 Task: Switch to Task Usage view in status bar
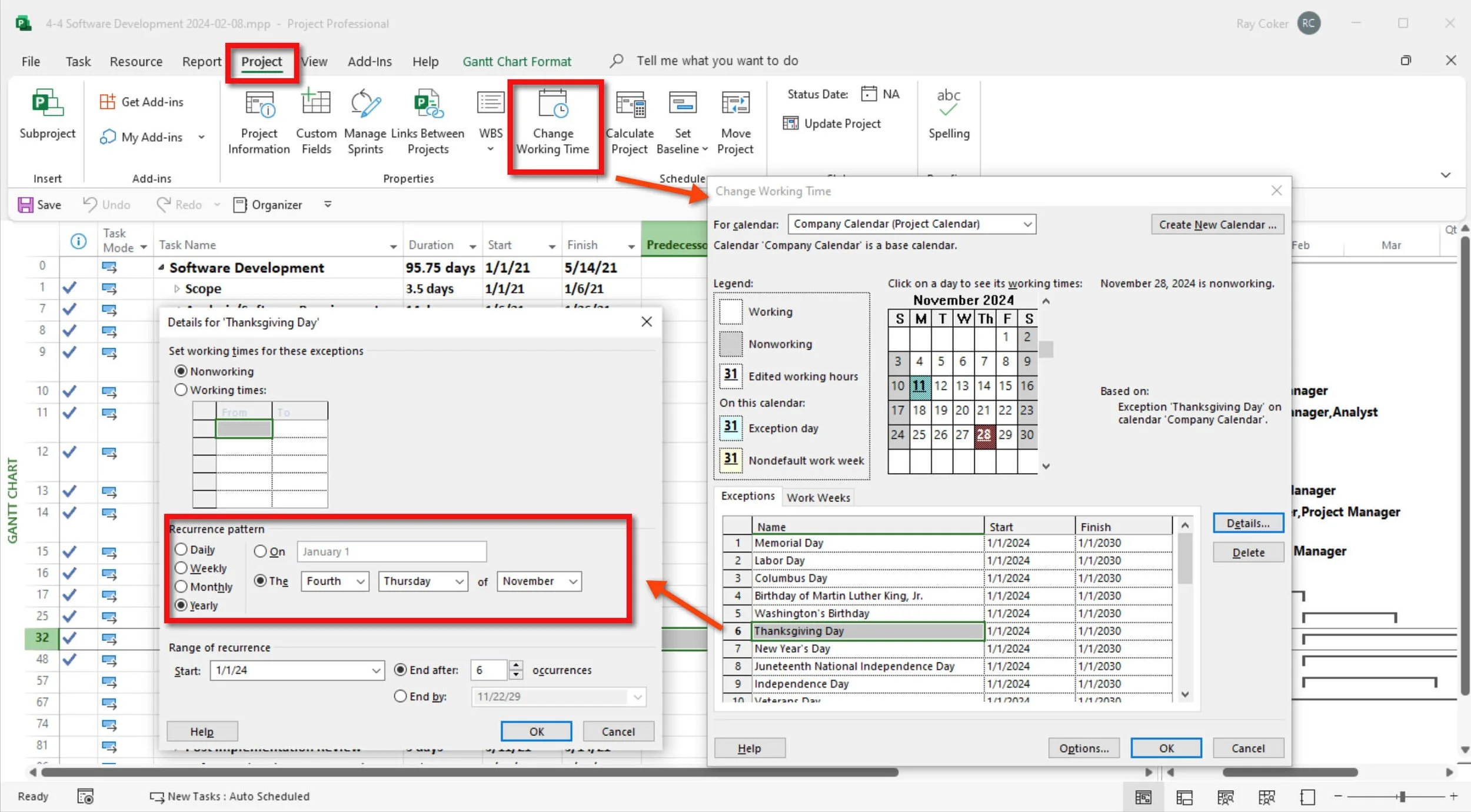click(x=1184, y=797)
